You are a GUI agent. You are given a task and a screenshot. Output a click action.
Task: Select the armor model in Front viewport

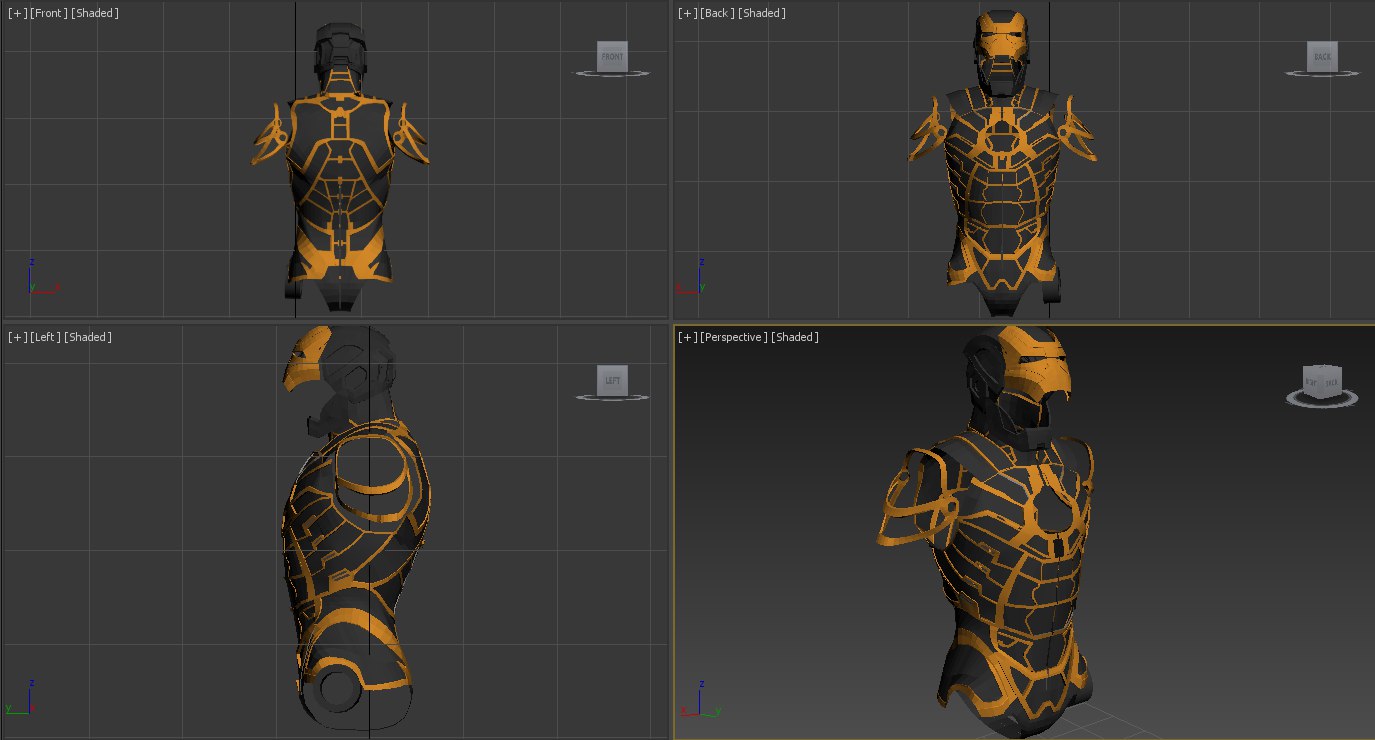[x=340, y=165]
